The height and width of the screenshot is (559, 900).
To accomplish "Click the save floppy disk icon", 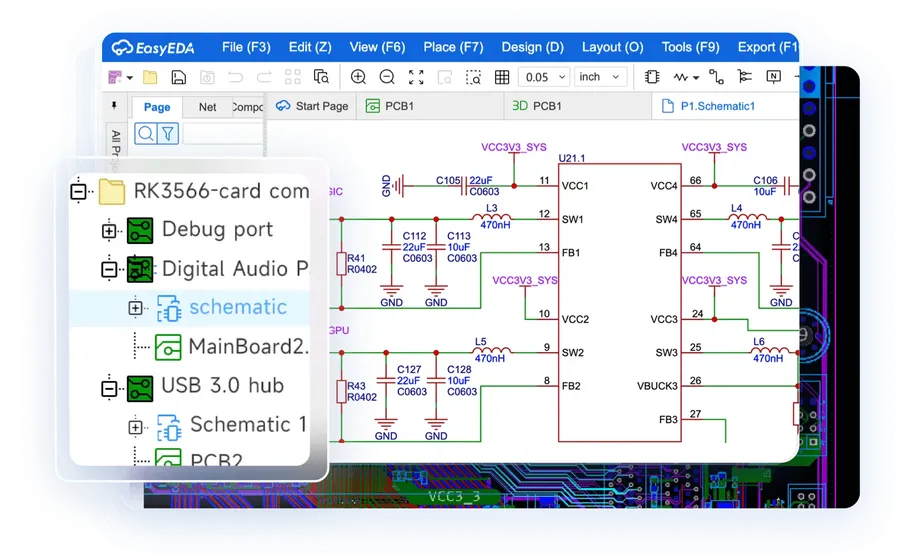I will coord(179,77).
